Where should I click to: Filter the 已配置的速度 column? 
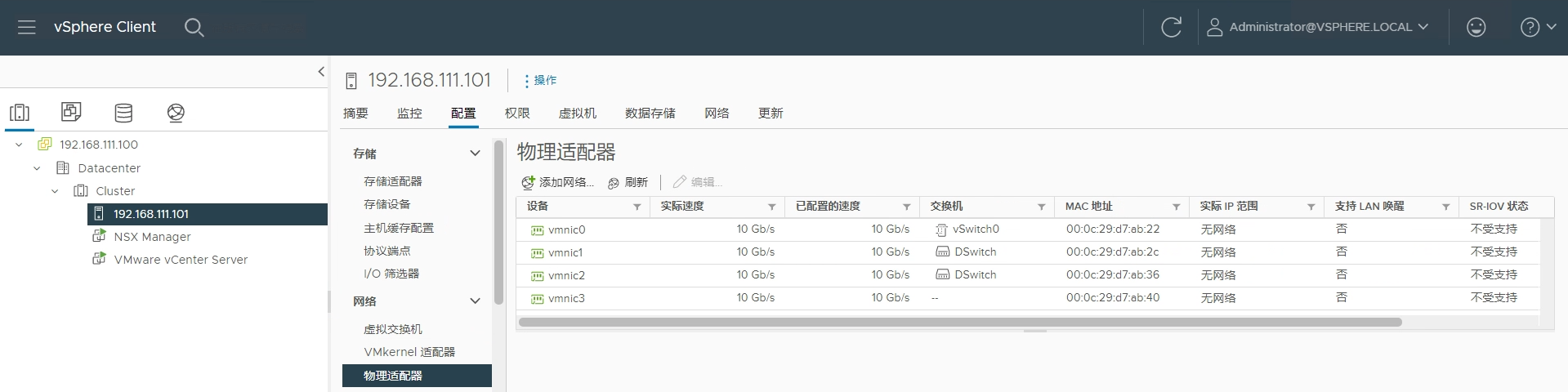click(x=906, y=207)
